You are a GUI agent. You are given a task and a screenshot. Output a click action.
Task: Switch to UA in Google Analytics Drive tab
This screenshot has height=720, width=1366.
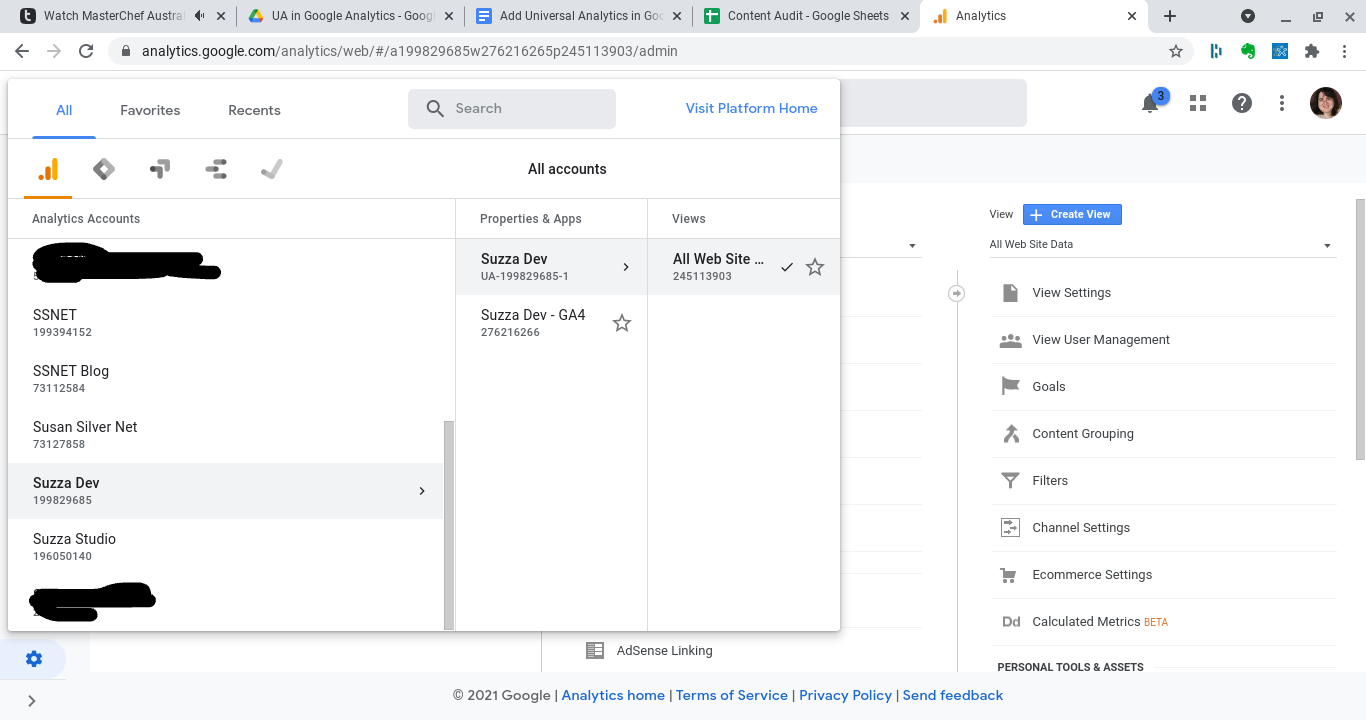coord(352,16)
